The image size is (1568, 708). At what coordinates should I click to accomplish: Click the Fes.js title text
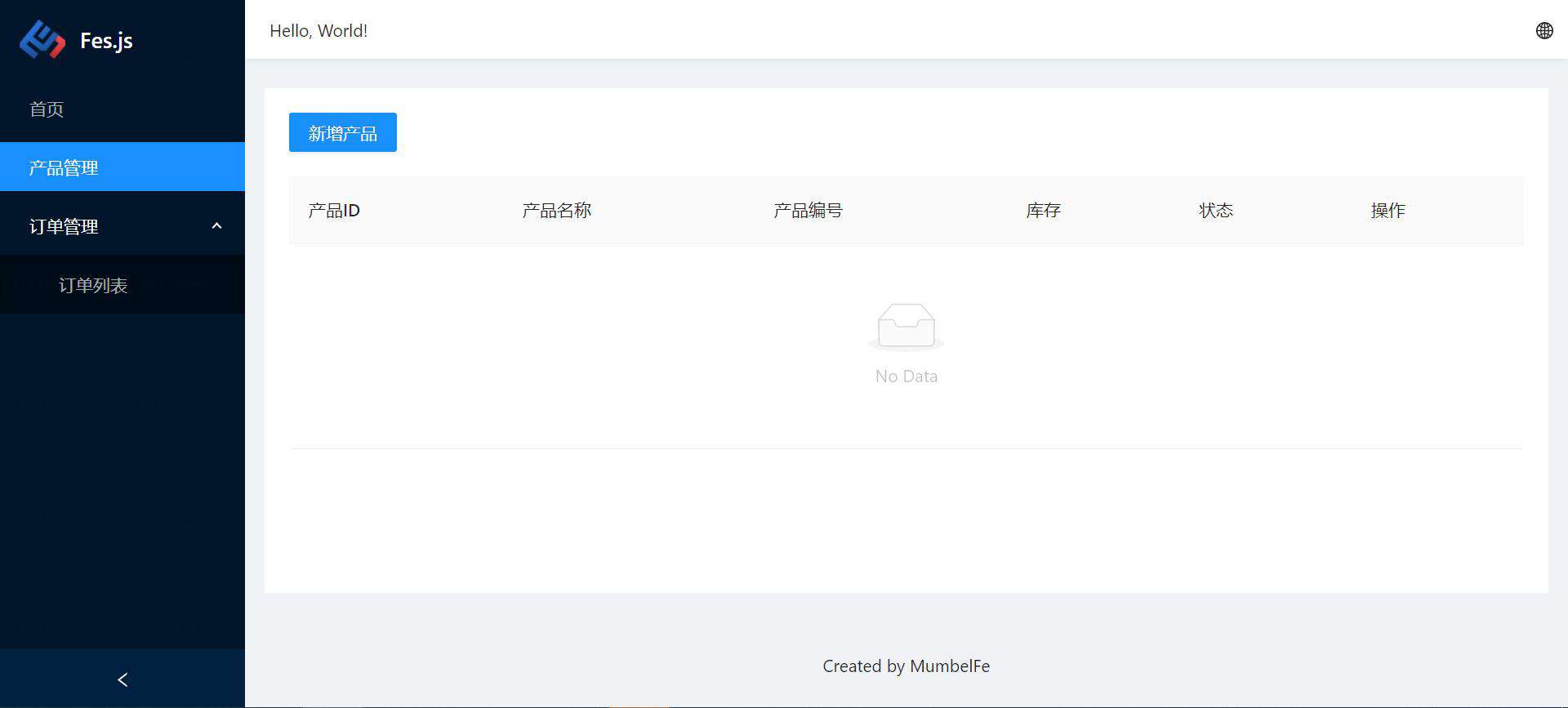tap(106, 41)
